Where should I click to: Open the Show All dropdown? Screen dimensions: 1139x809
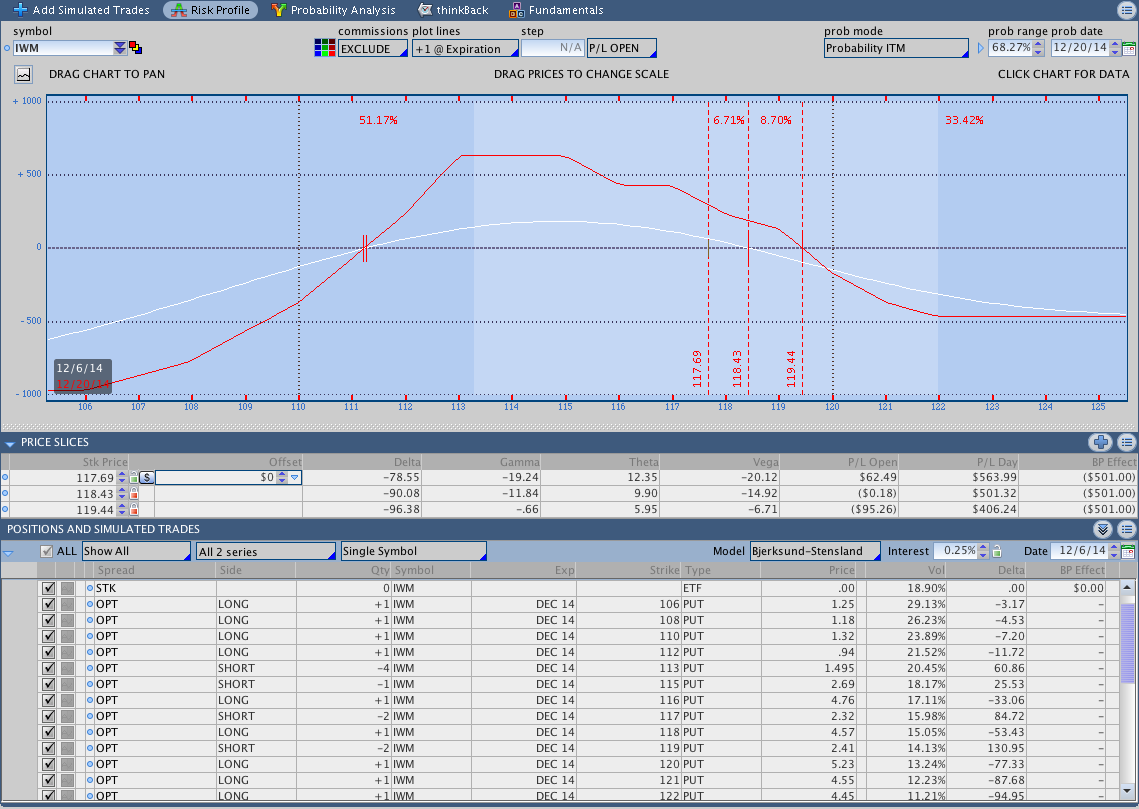(x=136, y=551)
